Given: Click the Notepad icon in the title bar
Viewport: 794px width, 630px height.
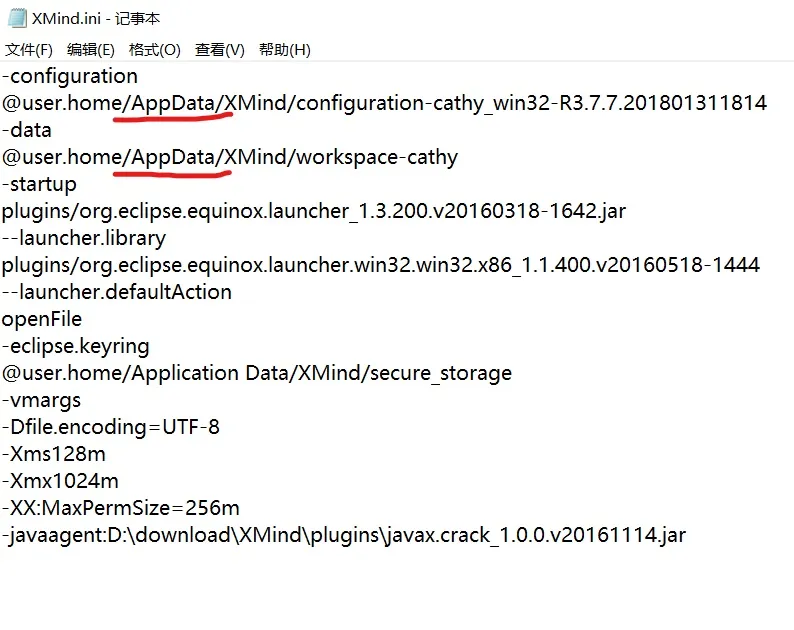Looking at the screenshot, I should [16, 18].
